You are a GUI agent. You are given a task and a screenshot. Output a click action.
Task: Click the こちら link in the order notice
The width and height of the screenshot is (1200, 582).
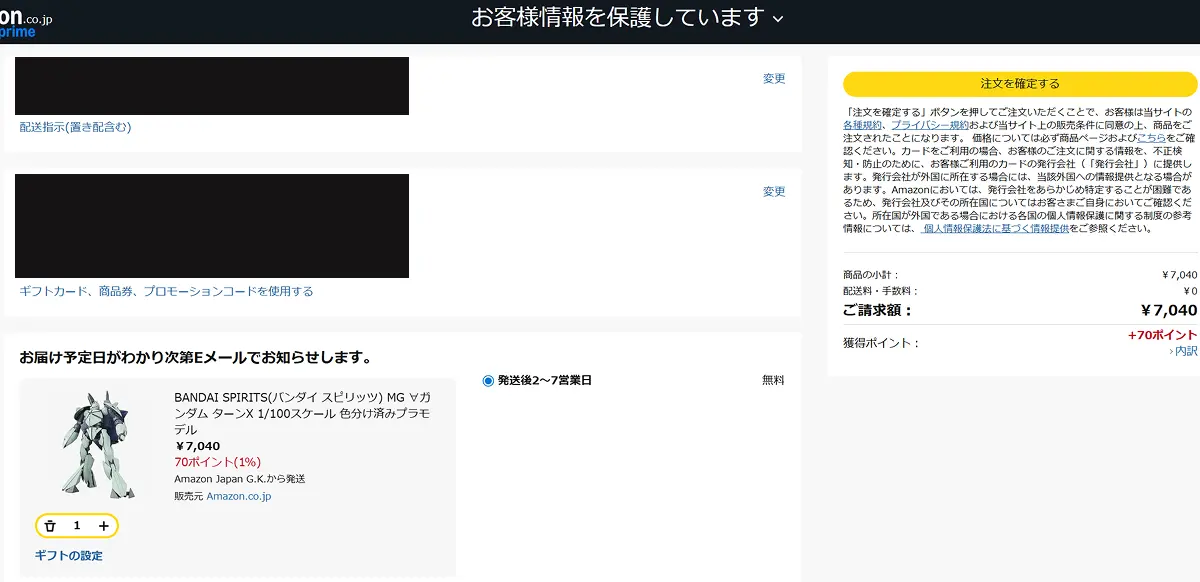pyautogui.click(x=1151, y=138)
